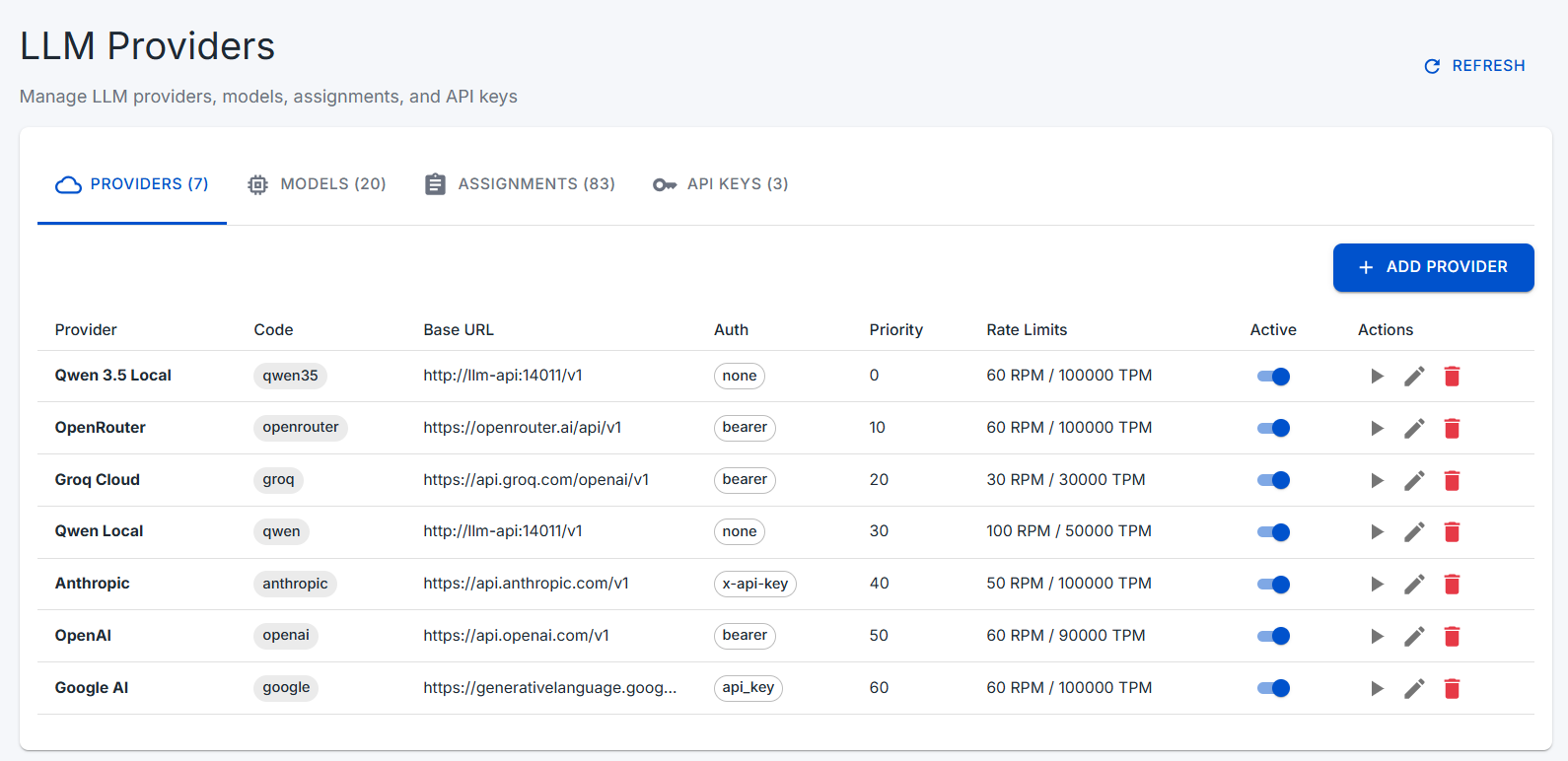Screen dimensions: 1568x761
Task: Edit the Anthropic provider
Action: tap(1414, 585)
